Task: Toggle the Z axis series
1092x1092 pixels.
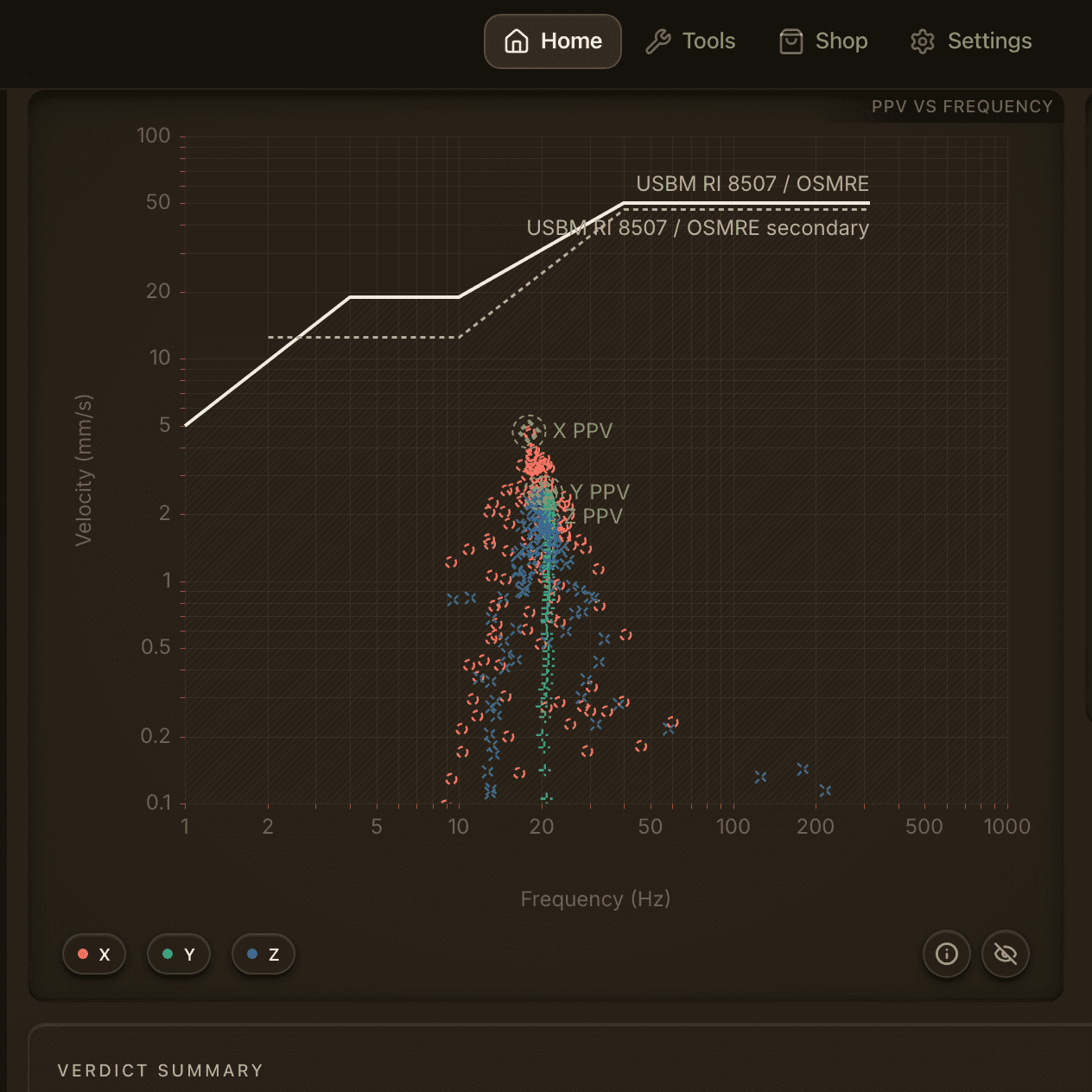Action: click(x=263, y=955)
